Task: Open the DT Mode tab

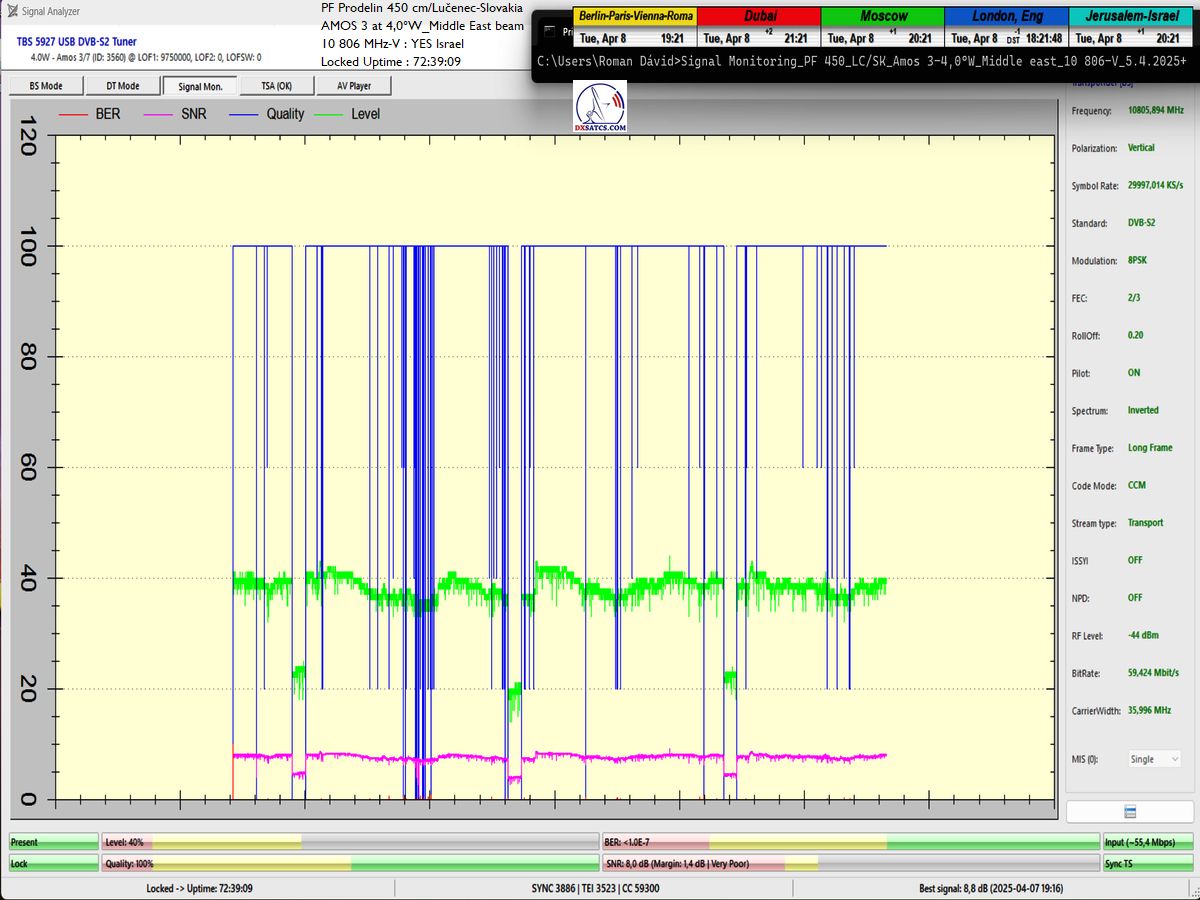Action: point(122,86)
